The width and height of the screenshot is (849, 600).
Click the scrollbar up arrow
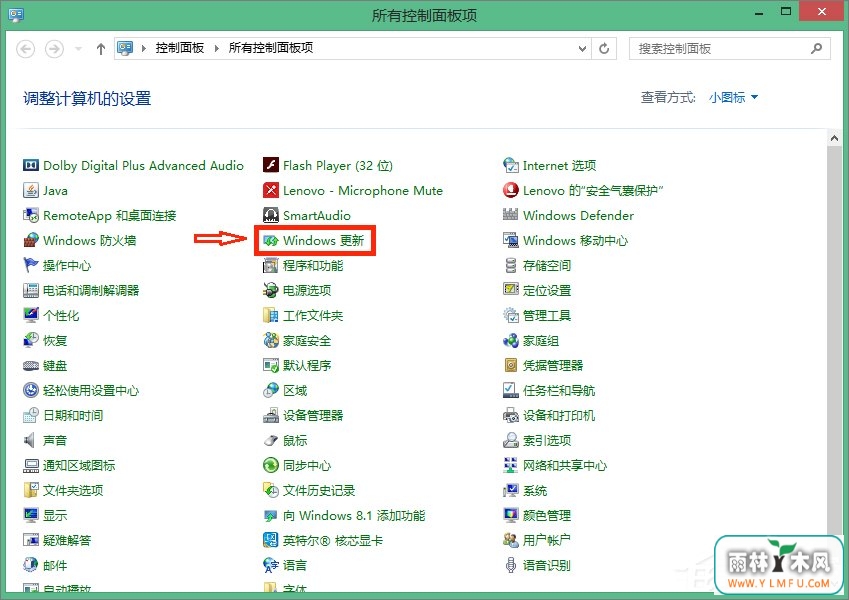coord(834,139)
